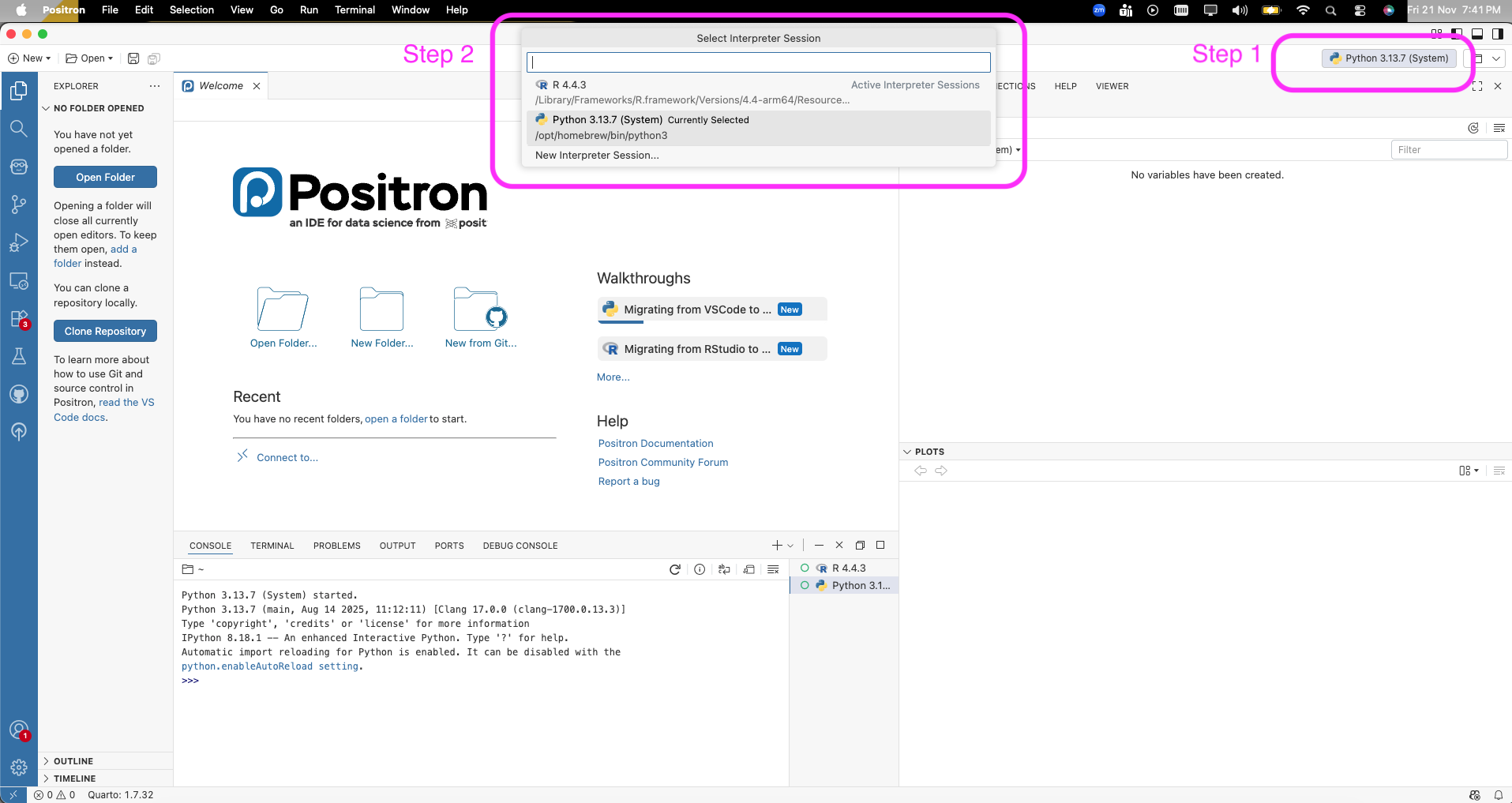Image resolution: width=1512 pixels, height=803 pixels.
Task: Click the Clone Repository button
Action: pyautogui.click(x=105, y=332)
